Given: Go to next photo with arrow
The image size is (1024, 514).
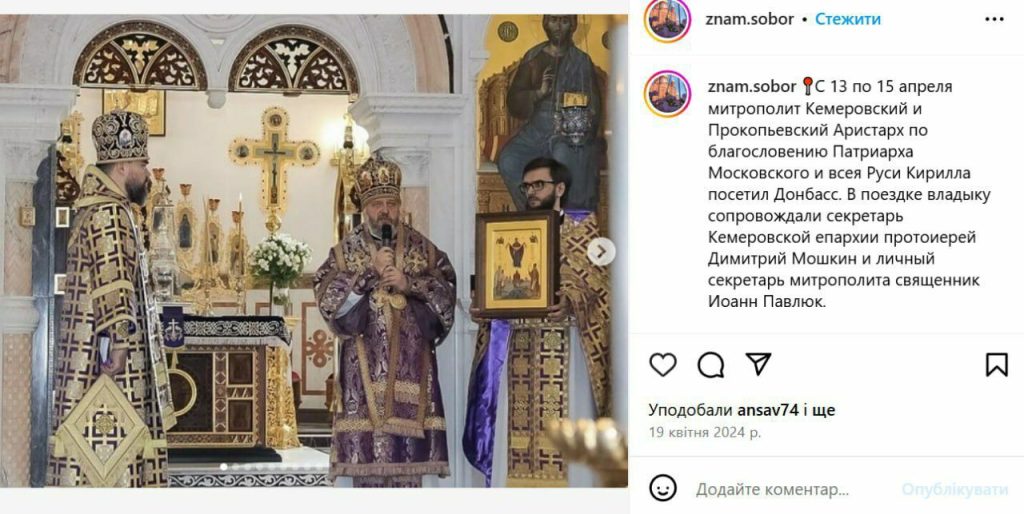Looking at the screenshot, I should (600, 251).
